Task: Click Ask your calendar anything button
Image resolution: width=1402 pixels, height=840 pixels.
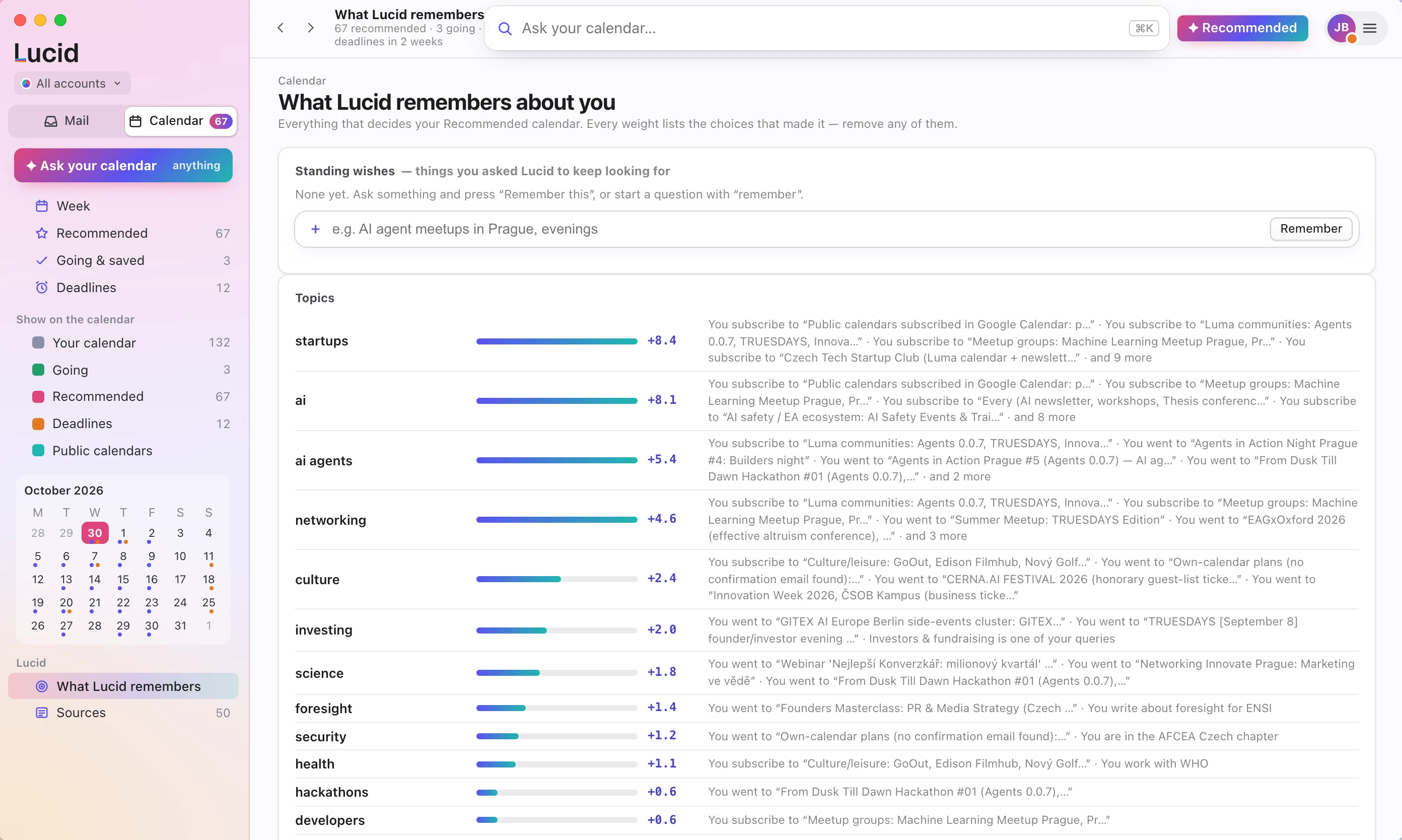Action: [x=123, y=165]
